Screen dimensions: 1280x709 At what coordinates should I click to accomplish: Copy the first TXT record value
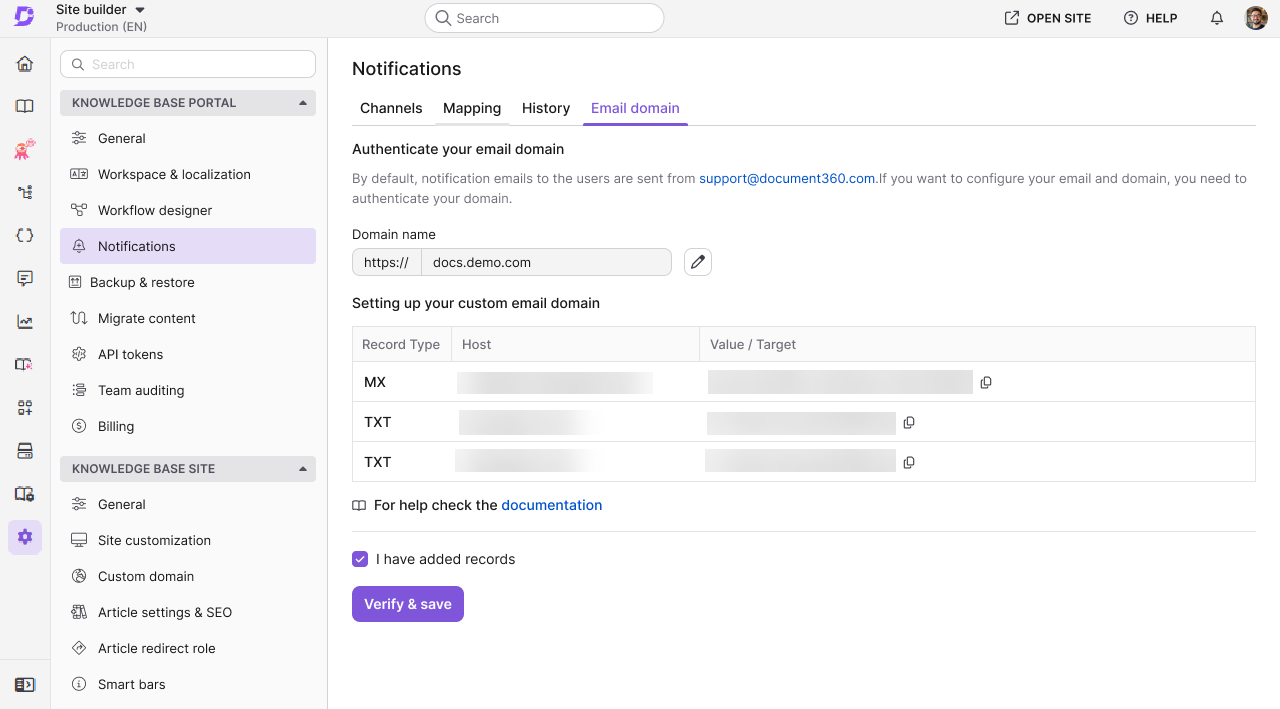909,422
